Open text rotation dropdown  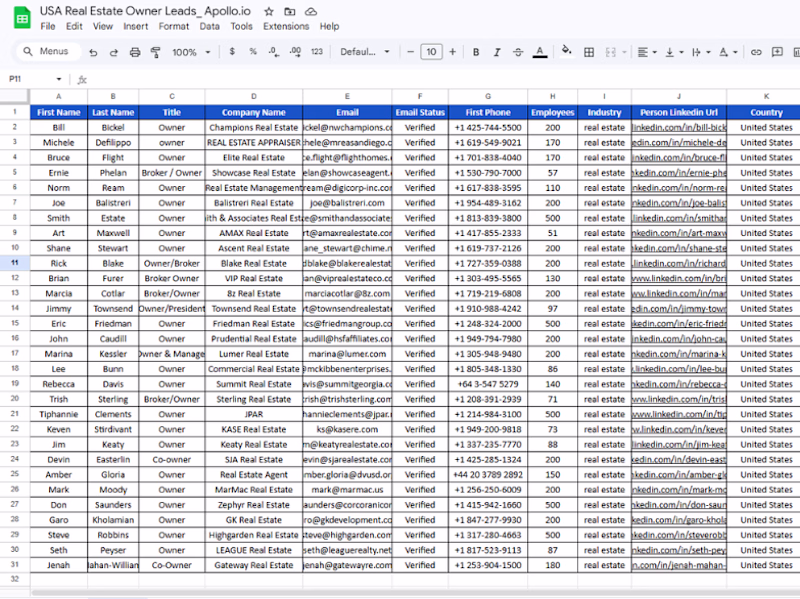[x=728, y=52]
